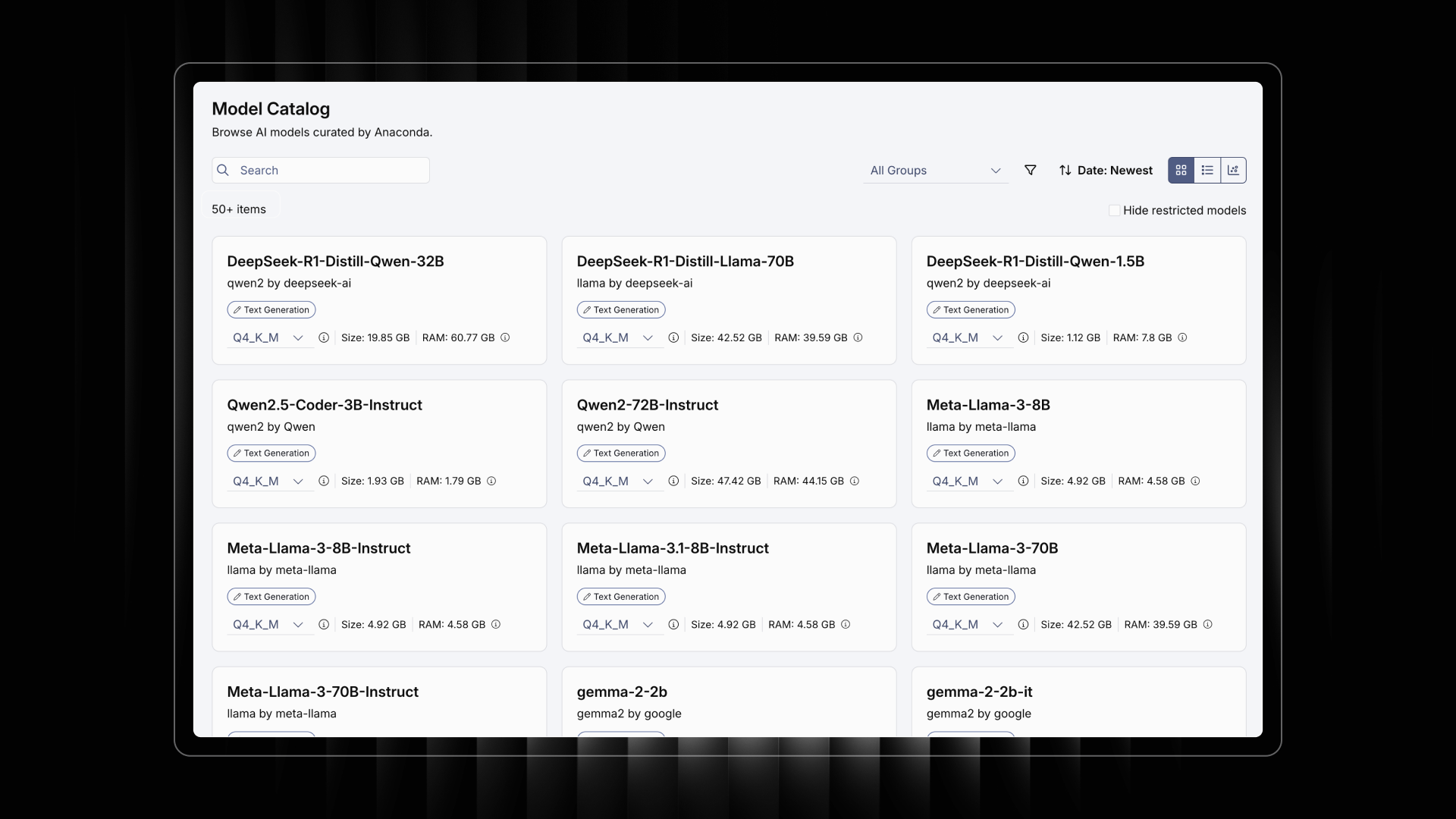Expand Q4_K_M dropdown for Qwen2.5-Coder-3B-Instruct
This screenshot has width=1456, height=819.
point(270,481)
